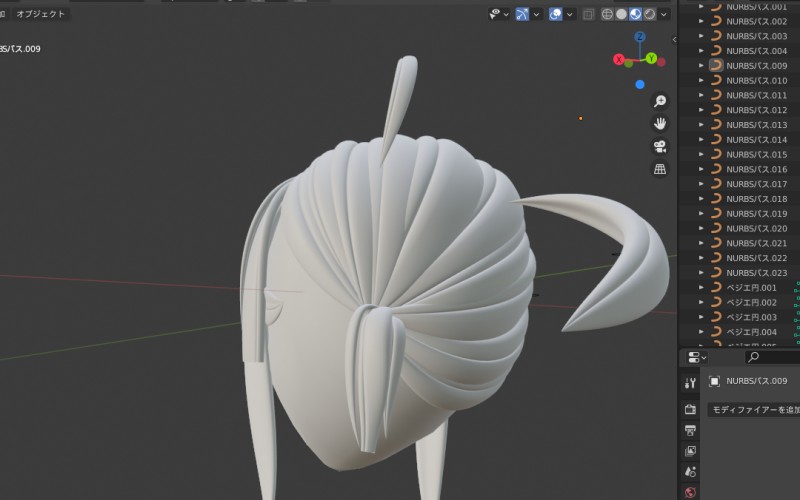Image resolution: width=800 pixels, height=500 pixels.
Task: Click the curve icon beside NURBSパス.015
Action: tap(716, 154)
